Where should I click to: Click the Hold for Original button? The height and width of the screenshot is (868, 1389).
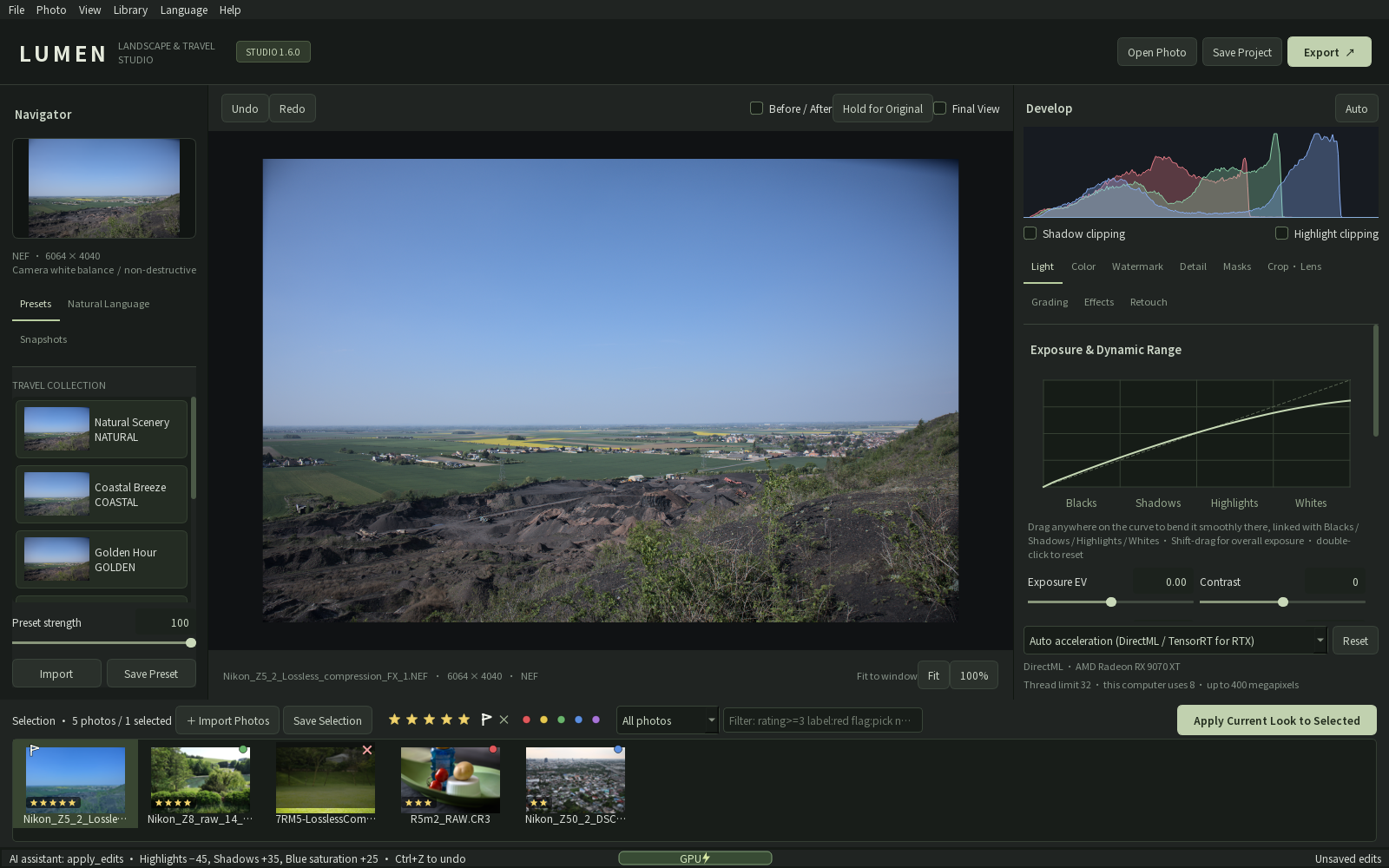882,108
